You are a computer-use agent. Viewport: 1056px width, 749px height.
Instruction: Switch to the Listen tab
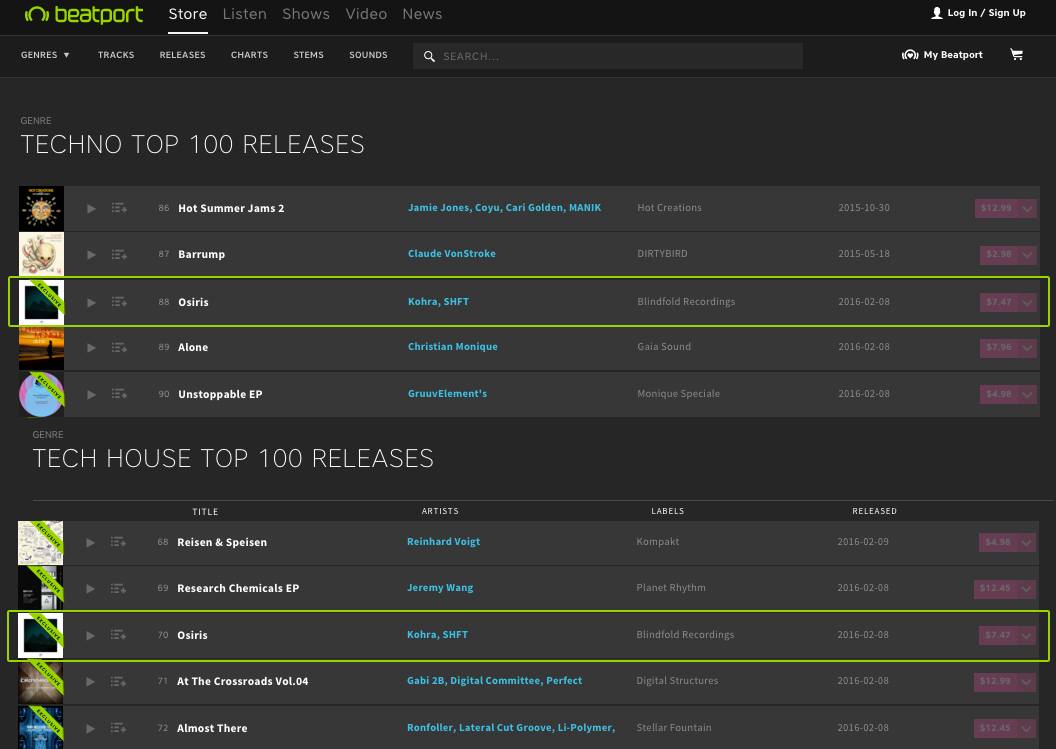coord(244,14)
